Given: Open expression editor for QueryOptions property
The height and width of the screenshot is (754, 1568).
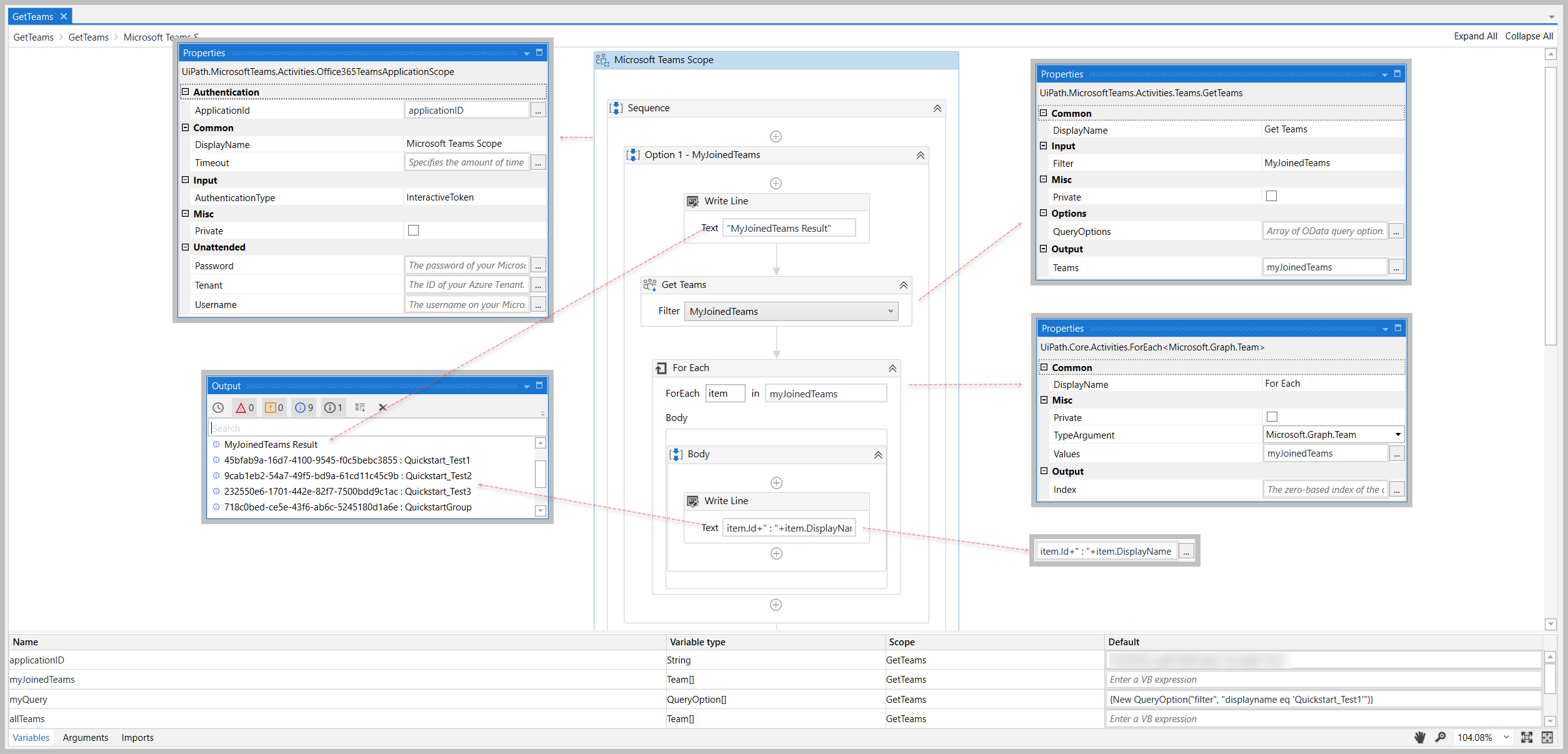Looking at the screenshot, I should coord(1396,231).
